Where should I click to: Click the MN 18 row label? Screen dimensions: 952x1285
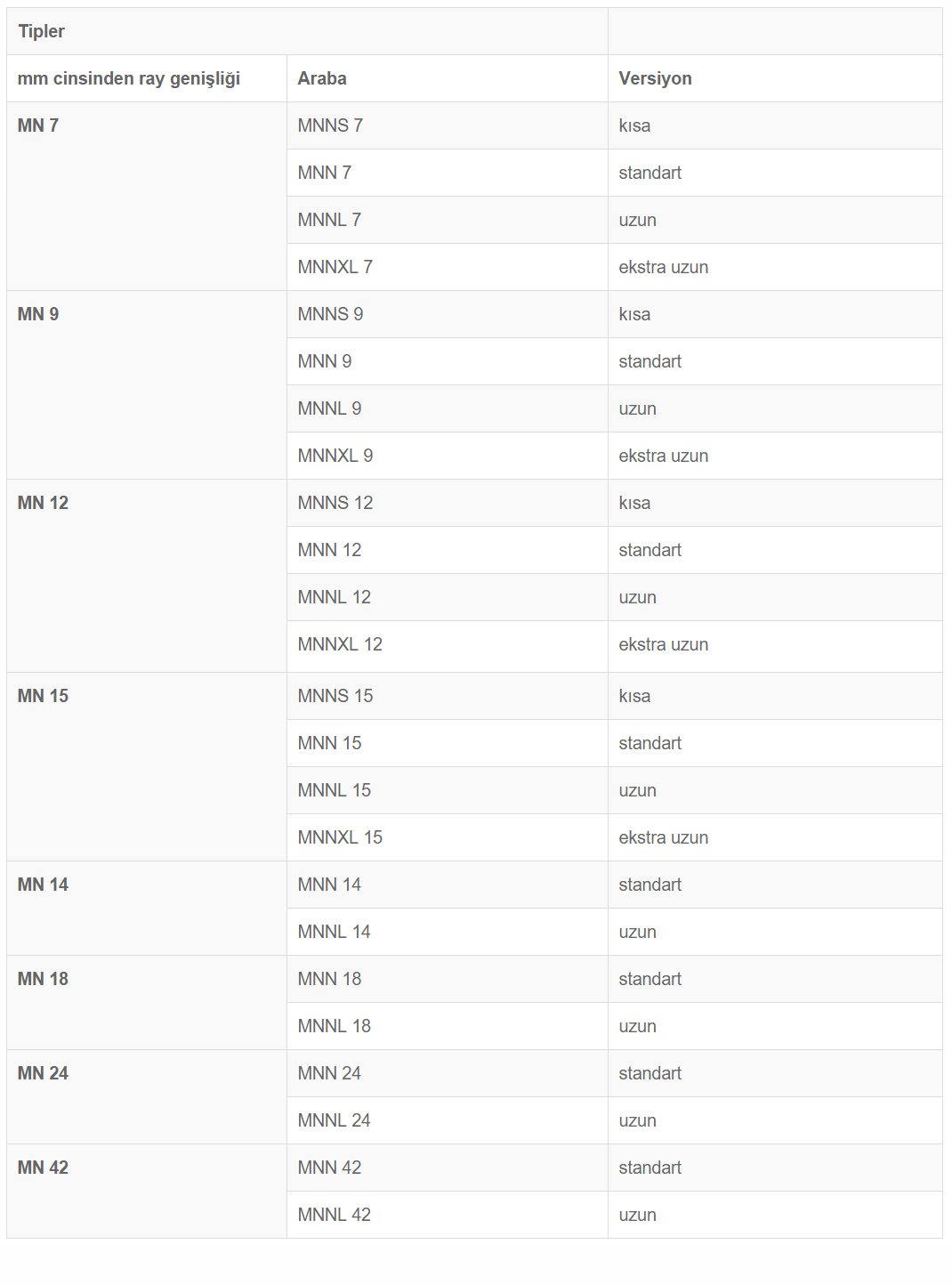pos(43,979)
